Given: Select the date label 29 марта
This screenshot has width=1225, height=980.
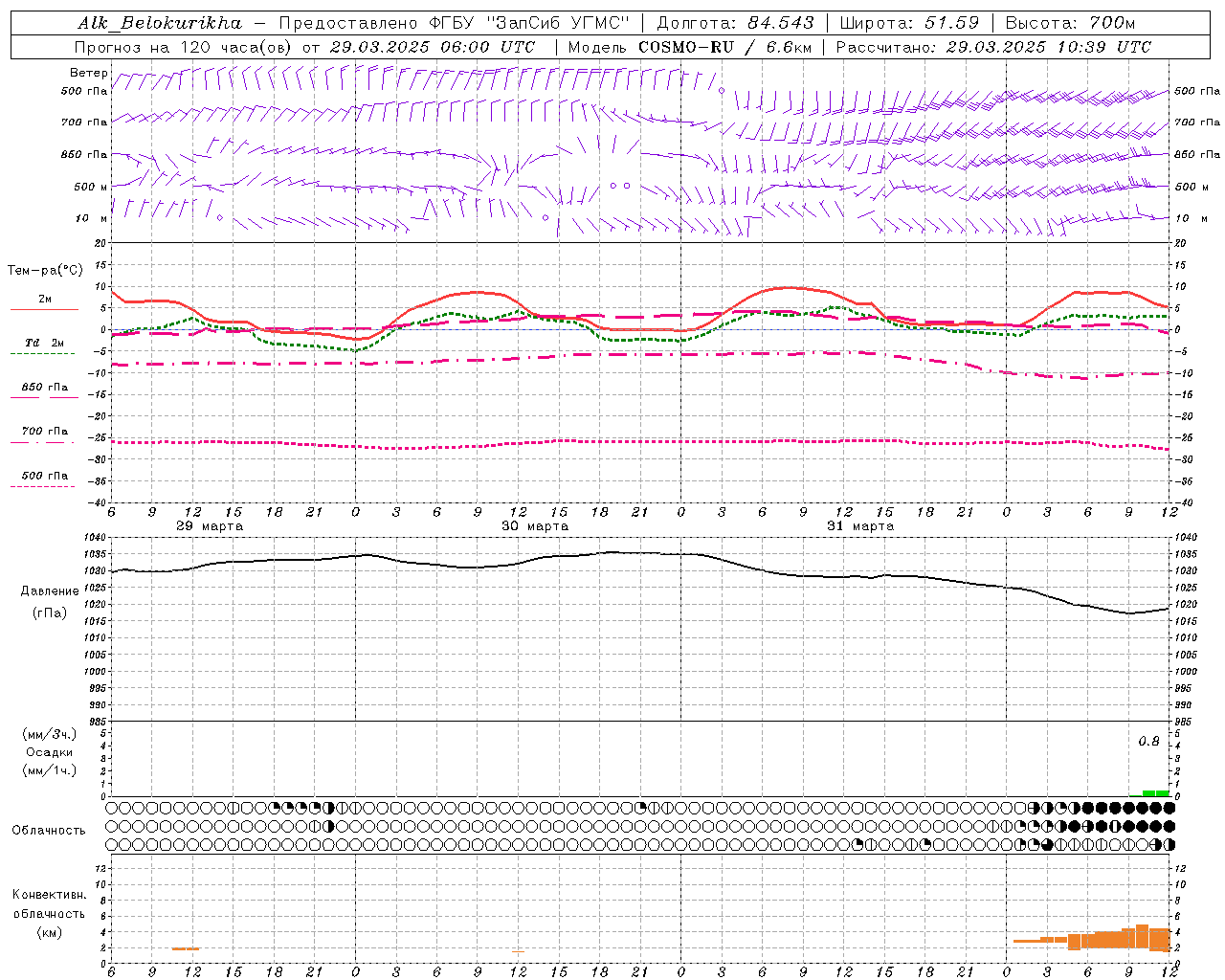Looking at the screenshot, I should pos(210,526).
